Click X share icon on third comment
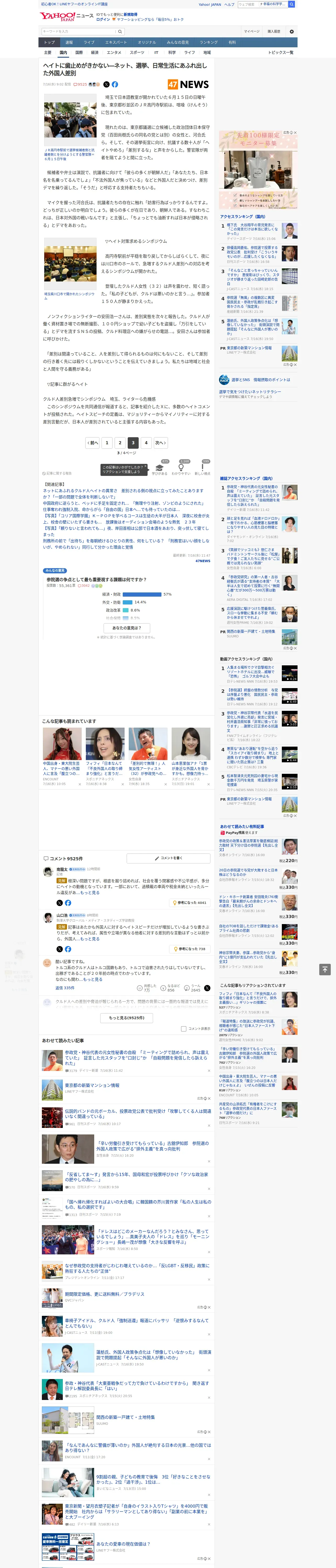The image size is (336, 1568). [207, 988]
